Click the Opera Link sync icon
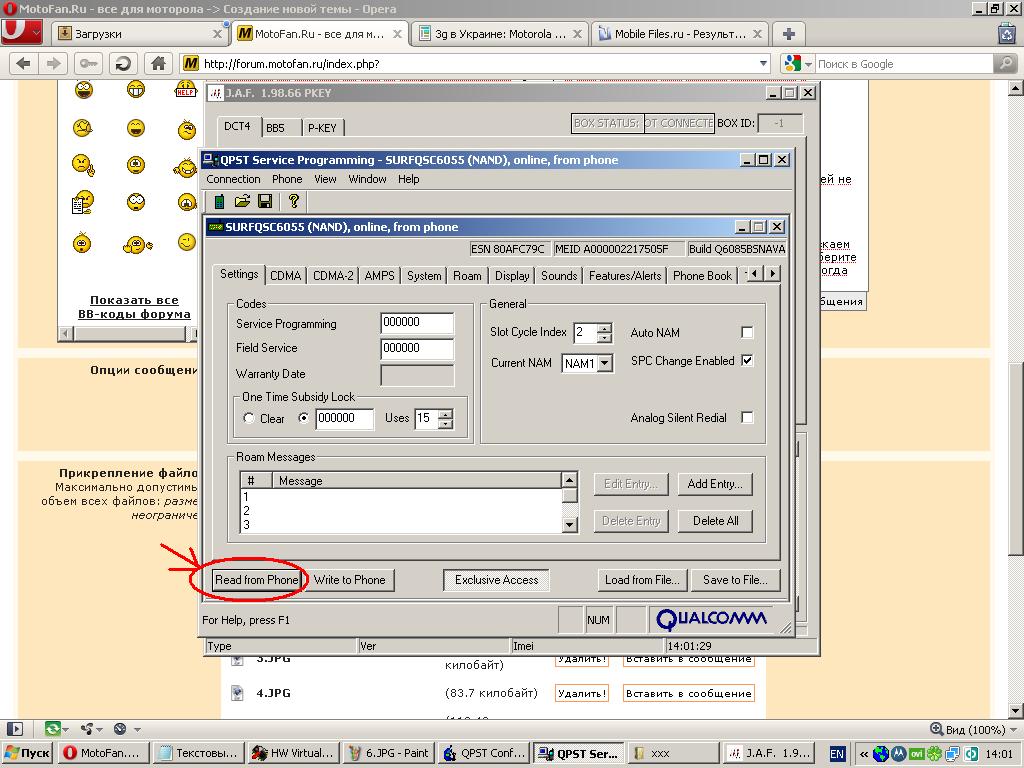Screen dimensions: 1024x768 click(52, 729)
